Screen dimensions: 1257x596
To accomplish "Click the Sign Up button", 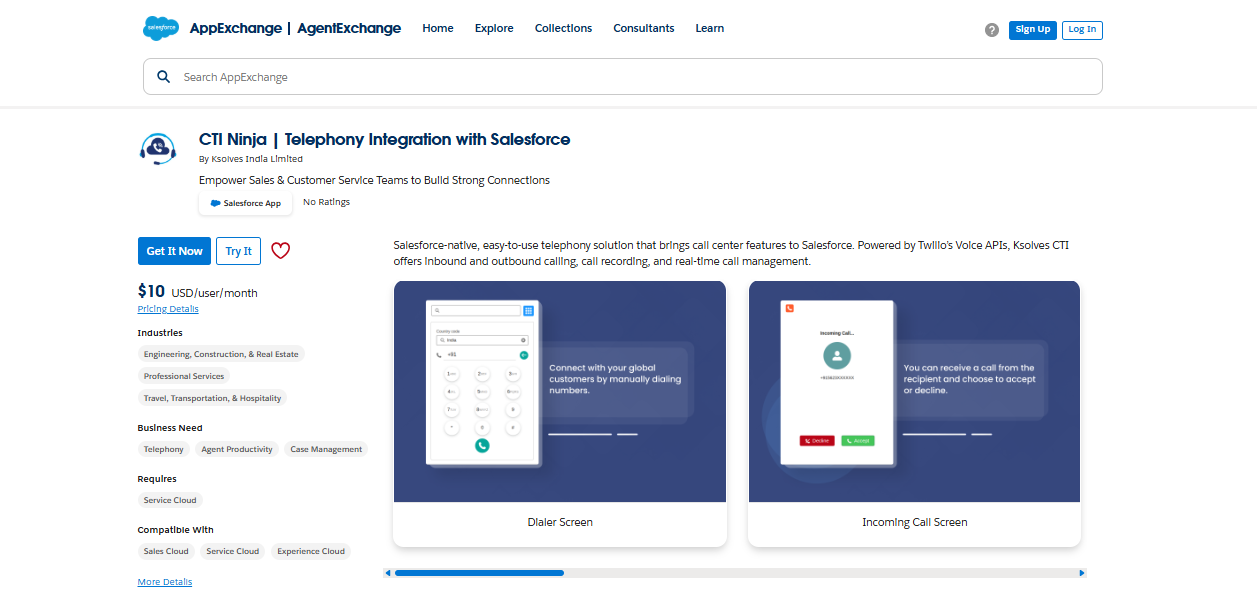I will pos(1032,30).
